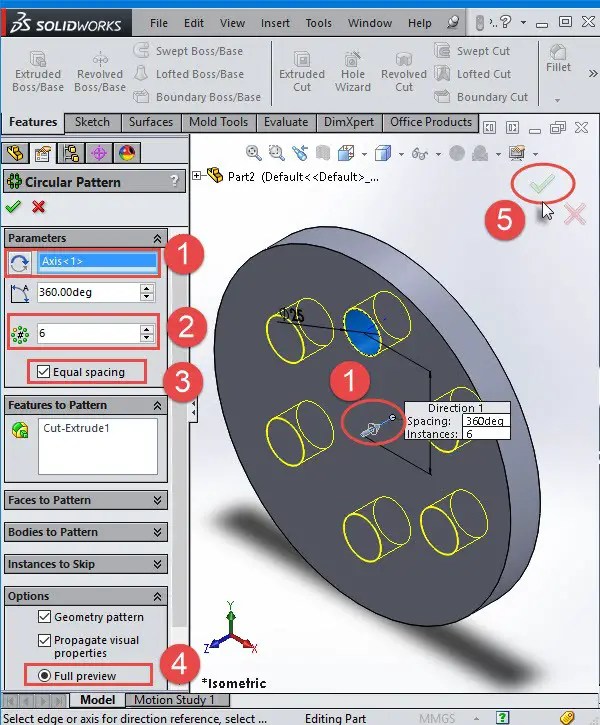600x725 pixels.
Task: Switch to the Office Products tab
Action: tap(431, 122)
